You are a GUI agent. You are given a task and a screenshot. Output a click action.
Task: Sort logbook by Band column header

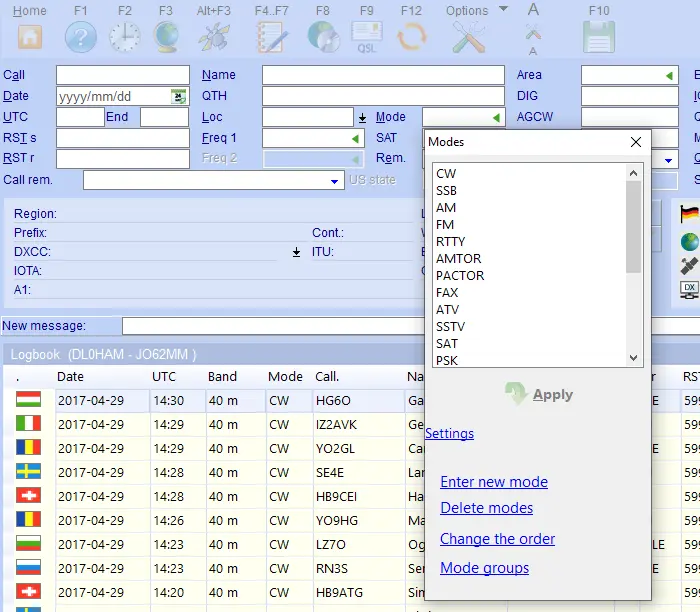click(222, 377)
